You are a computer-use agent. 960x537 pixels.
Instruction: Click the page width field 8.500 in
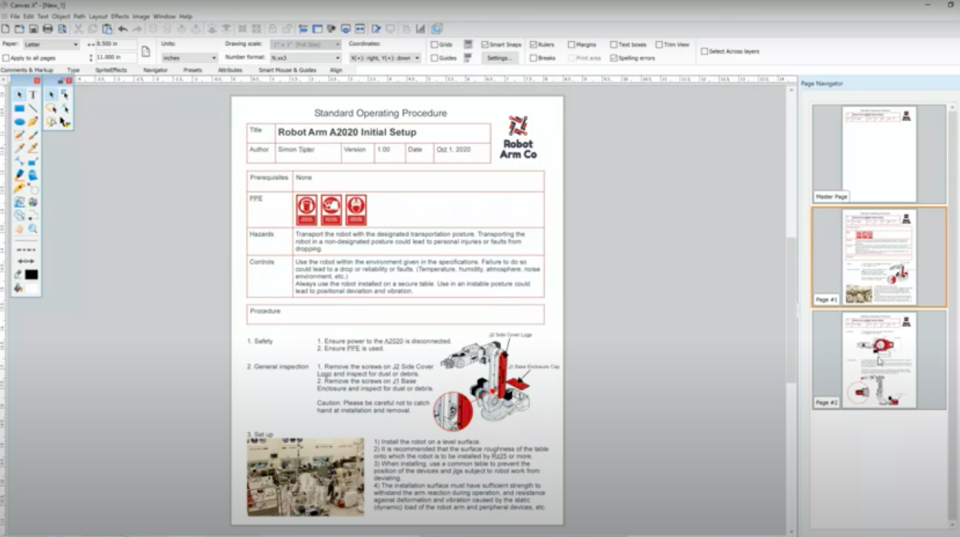pyautogui.click(x=115, y=44)
